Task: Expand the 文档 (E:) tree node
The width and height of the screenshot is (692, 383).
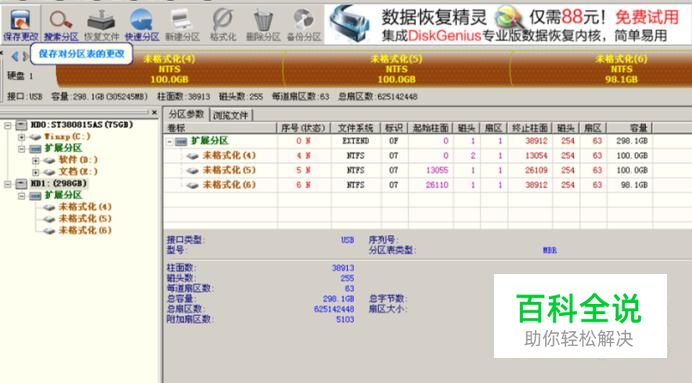Action: [35, 172]
